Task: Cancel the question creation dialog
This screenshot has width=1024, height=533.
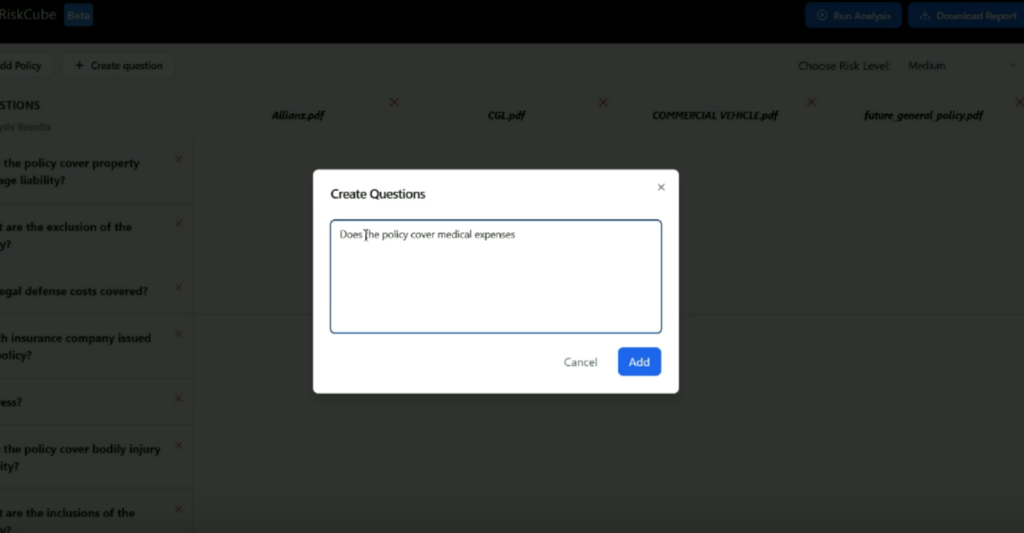Action: pos(580,362)
